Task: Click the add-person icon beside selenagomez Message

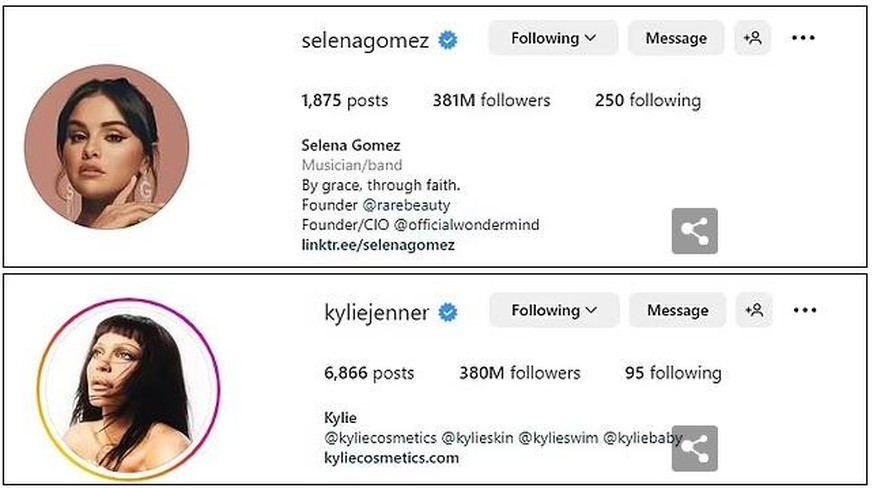Action: point(752,39)
